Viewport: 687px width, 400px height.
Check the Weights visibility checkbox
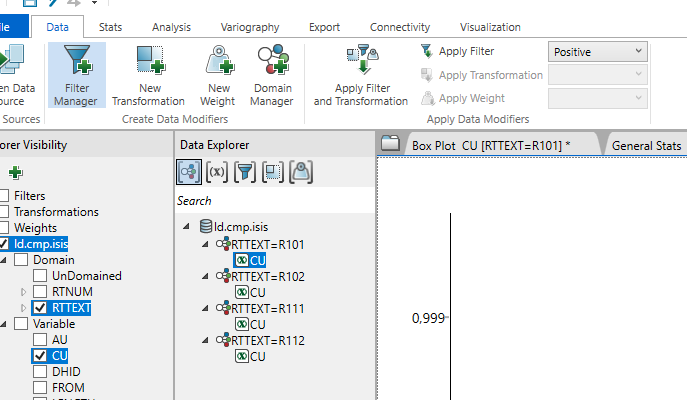[x=4, y=228]
